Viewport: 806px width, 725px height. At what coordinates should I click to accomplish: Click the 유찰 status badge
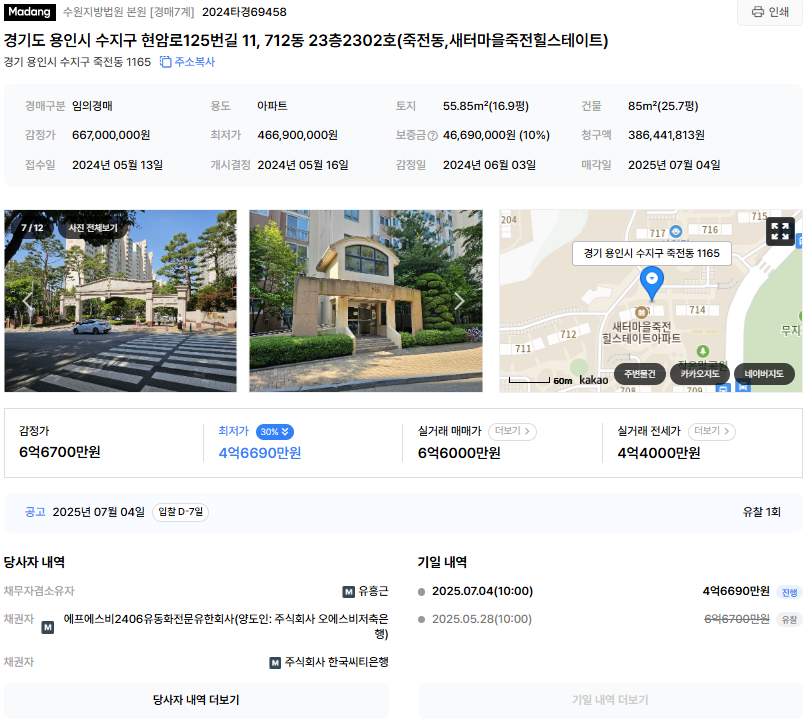789,620
